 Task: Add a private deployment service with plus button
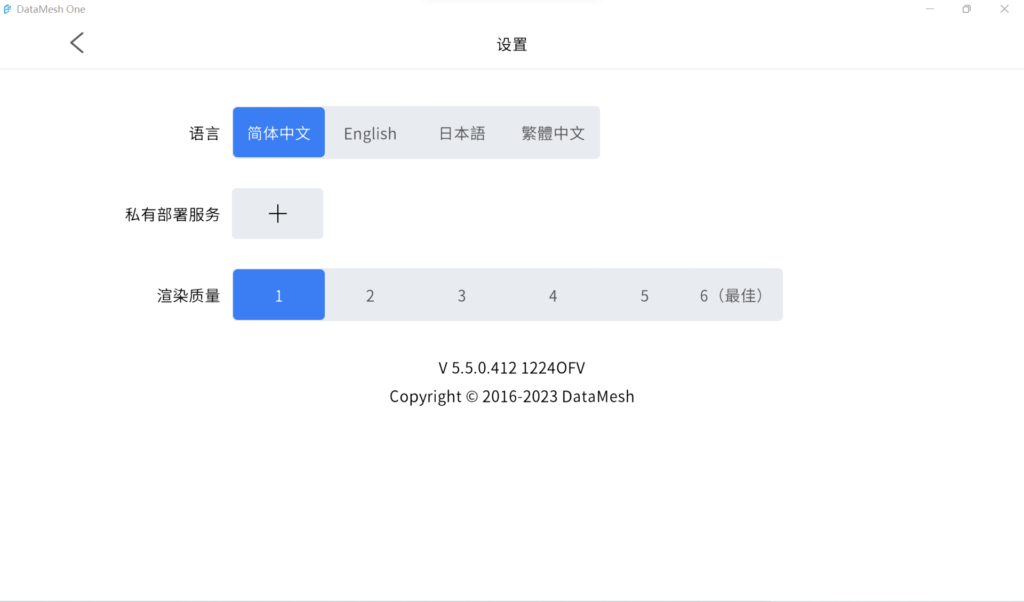(x=278, y=214)
